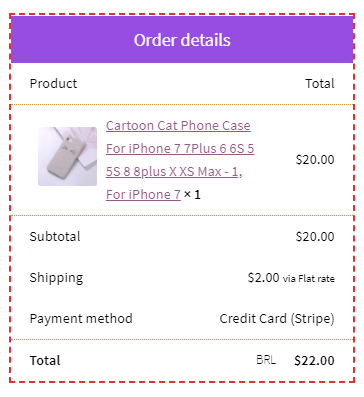The height and width of the screenshot is (397, 364).
Task: Click the $2.00 shipping amount
Action: pyautogui.click(x=263, y=277)
